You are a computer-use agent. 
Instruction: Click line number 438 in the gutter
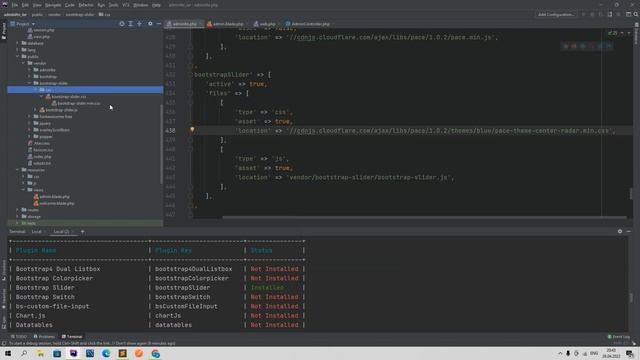click(170, 131)
